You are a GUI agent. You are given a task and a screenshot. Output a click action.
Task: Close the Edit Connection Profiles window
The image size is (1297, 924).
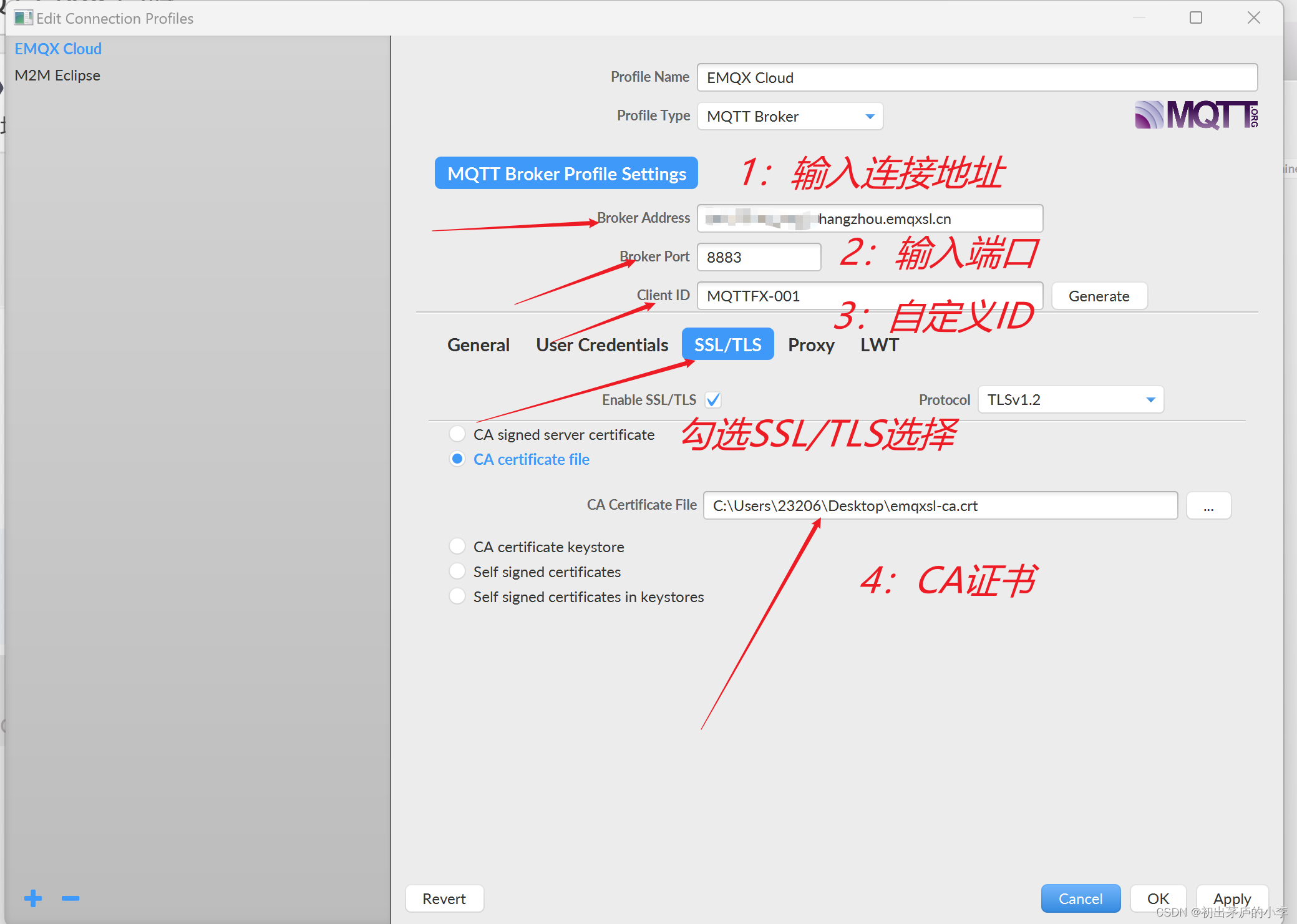(x=1254, y=17)
